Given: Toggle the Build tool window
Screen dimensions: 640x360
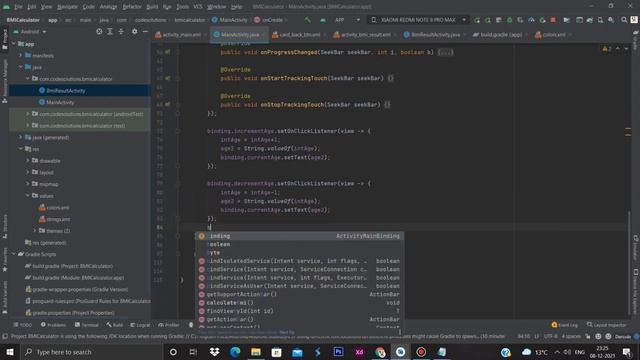Looking at the screenshot, I should tap(115, 325).
